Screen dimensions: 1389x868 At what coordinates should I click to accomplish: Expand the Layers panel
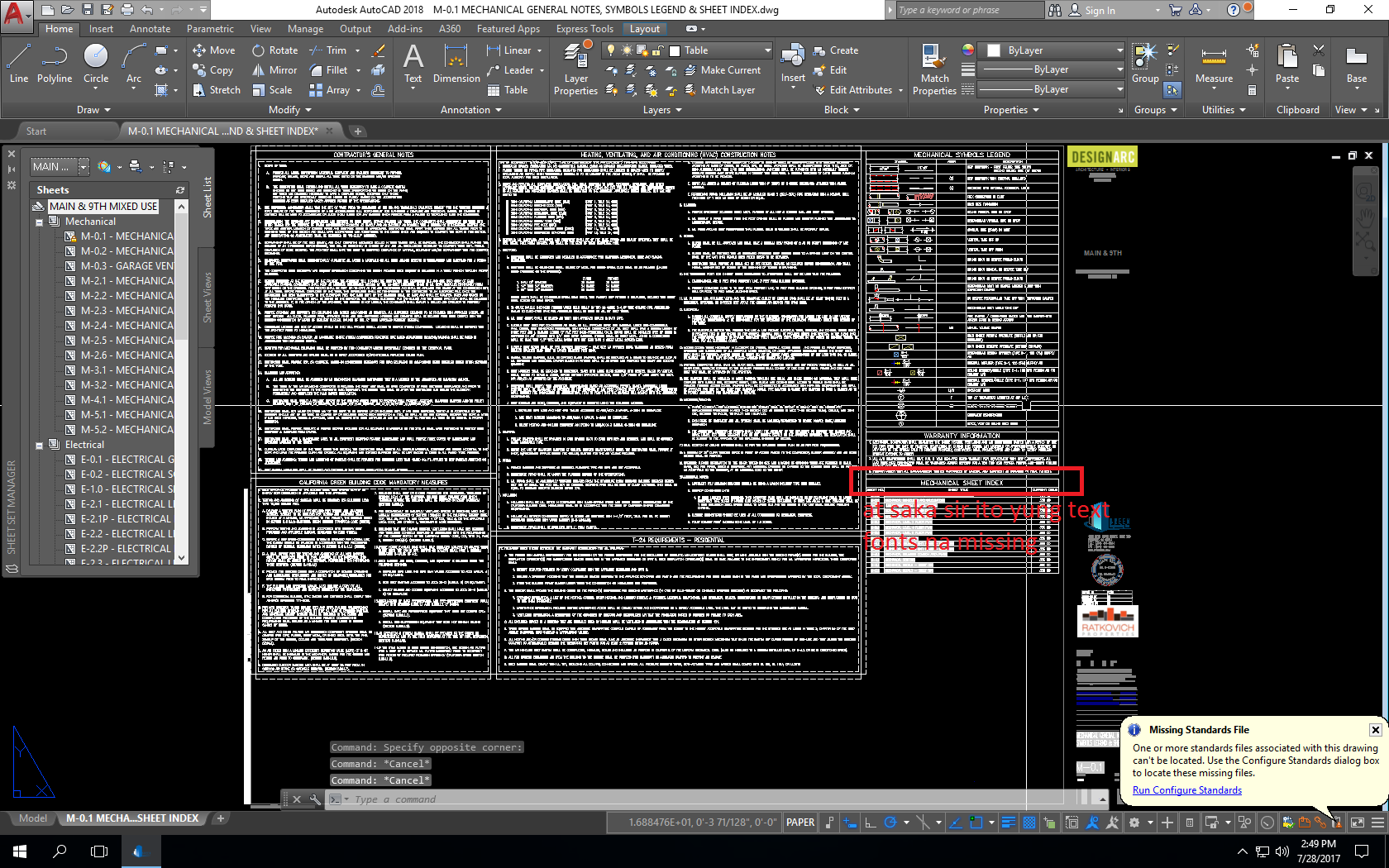coord(663,110)
